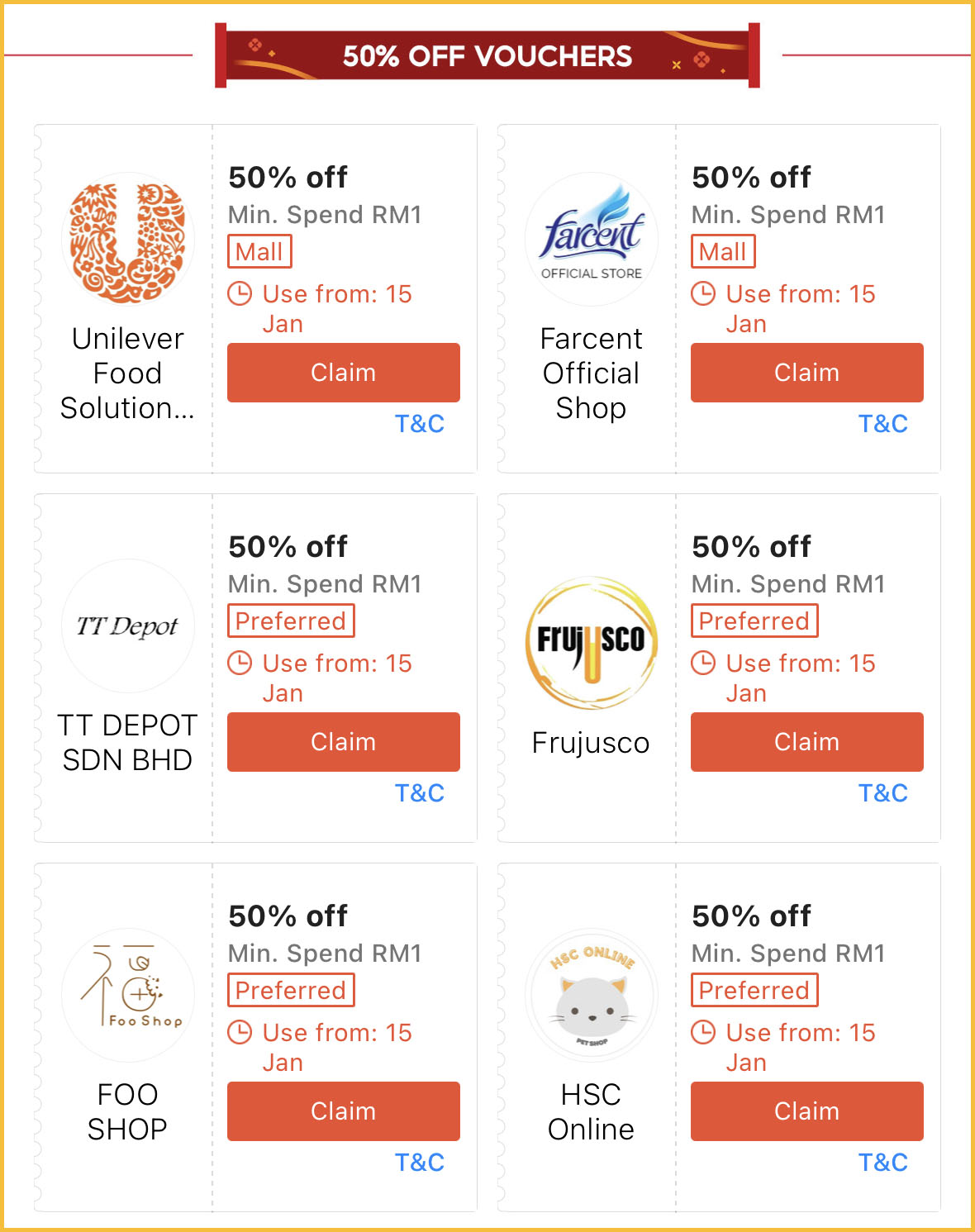Screen dimensions: 975x1232
Task: Claim the HSC Online voucher
Action: pos(807,1111)
